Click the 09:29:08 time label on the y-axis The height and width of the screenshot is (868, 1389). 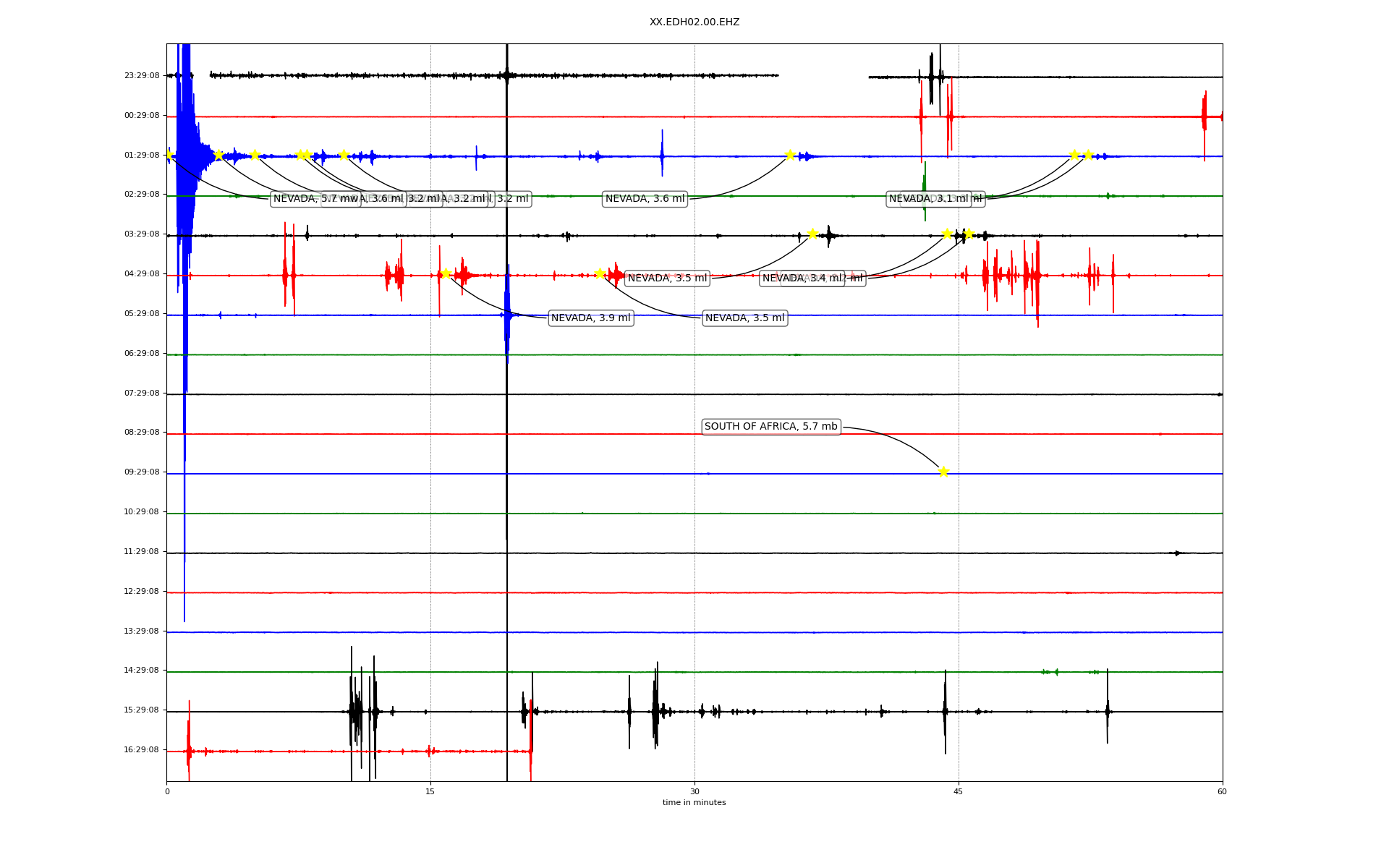(142, 472)
